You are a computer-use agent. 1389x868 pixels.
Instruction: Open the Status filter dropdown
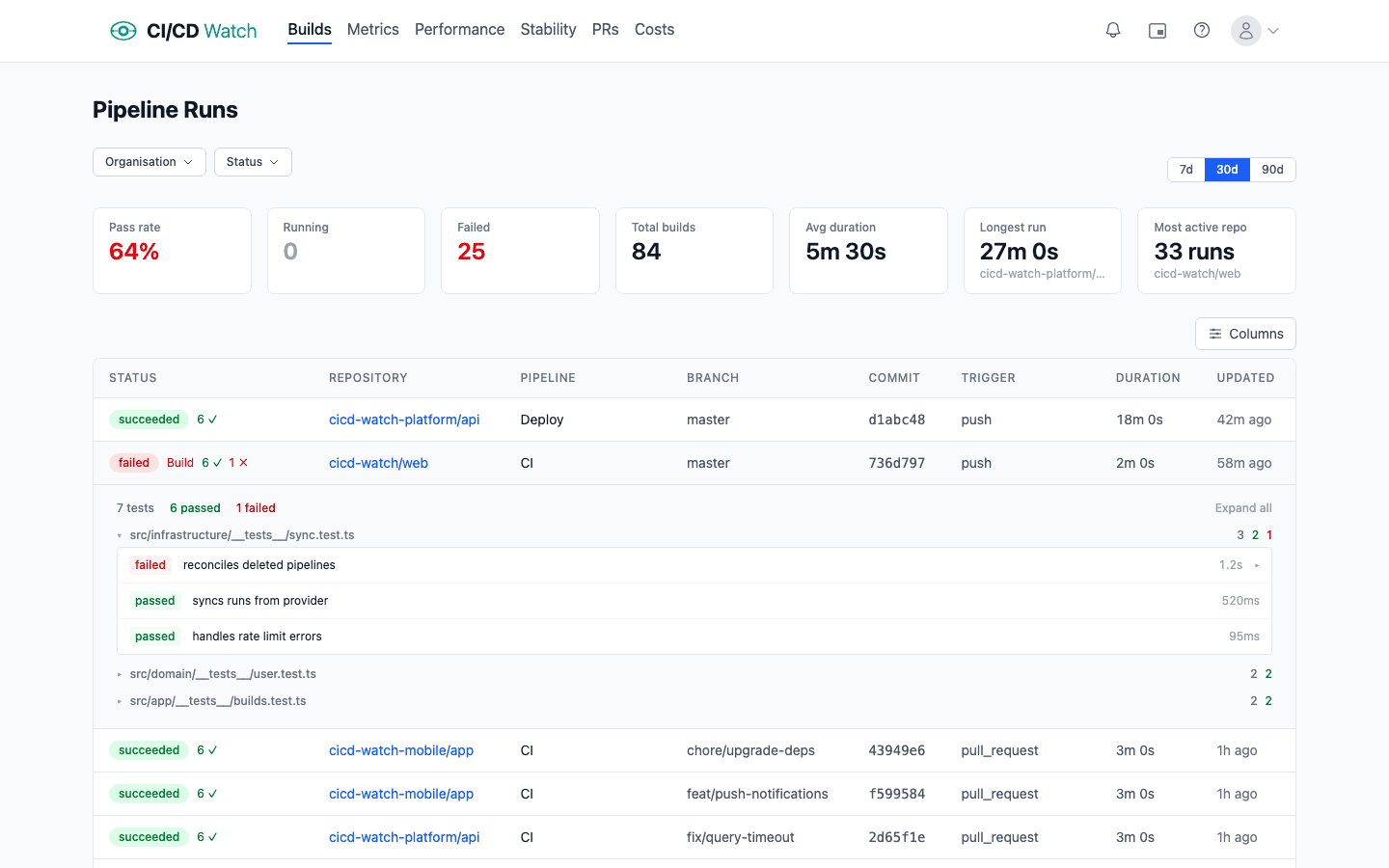coord(253,162)
